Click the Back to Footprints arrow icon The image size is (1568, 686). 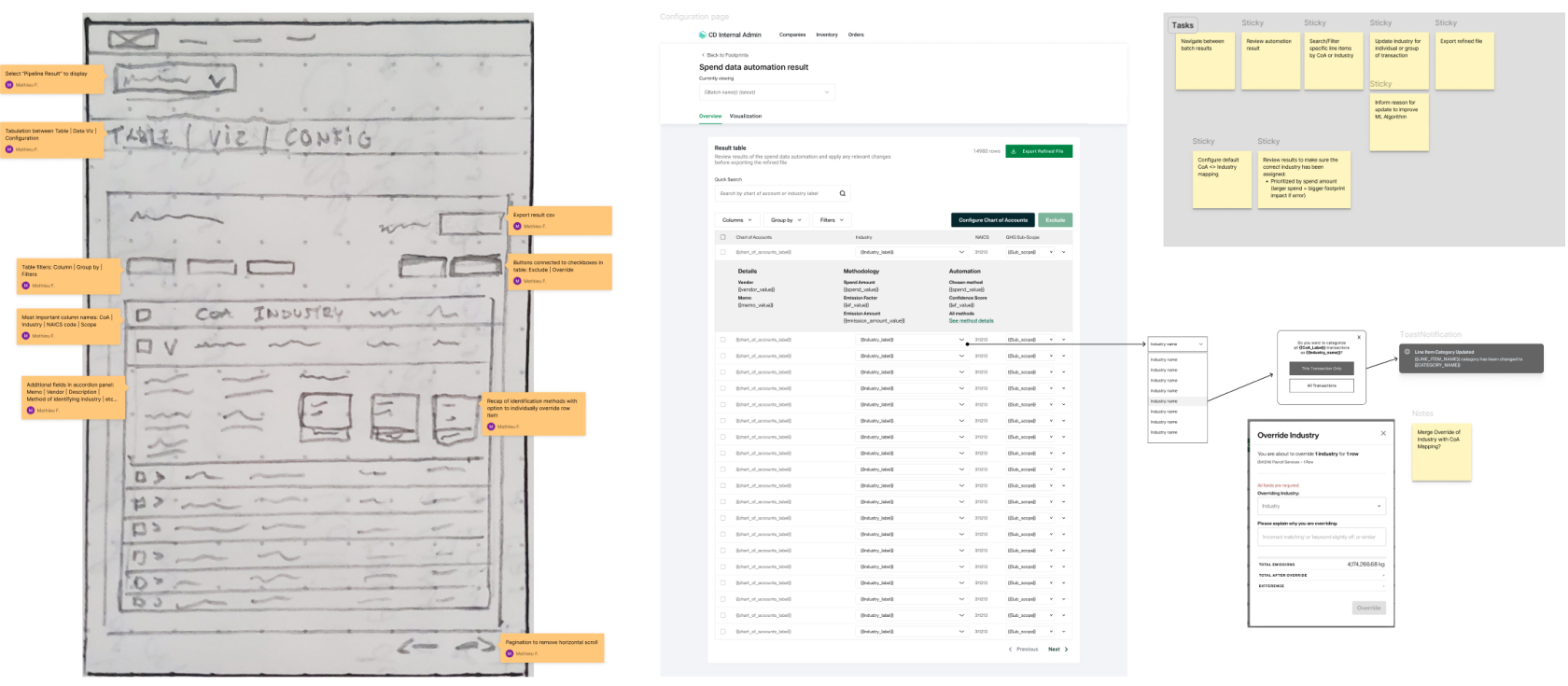point(703,55)
